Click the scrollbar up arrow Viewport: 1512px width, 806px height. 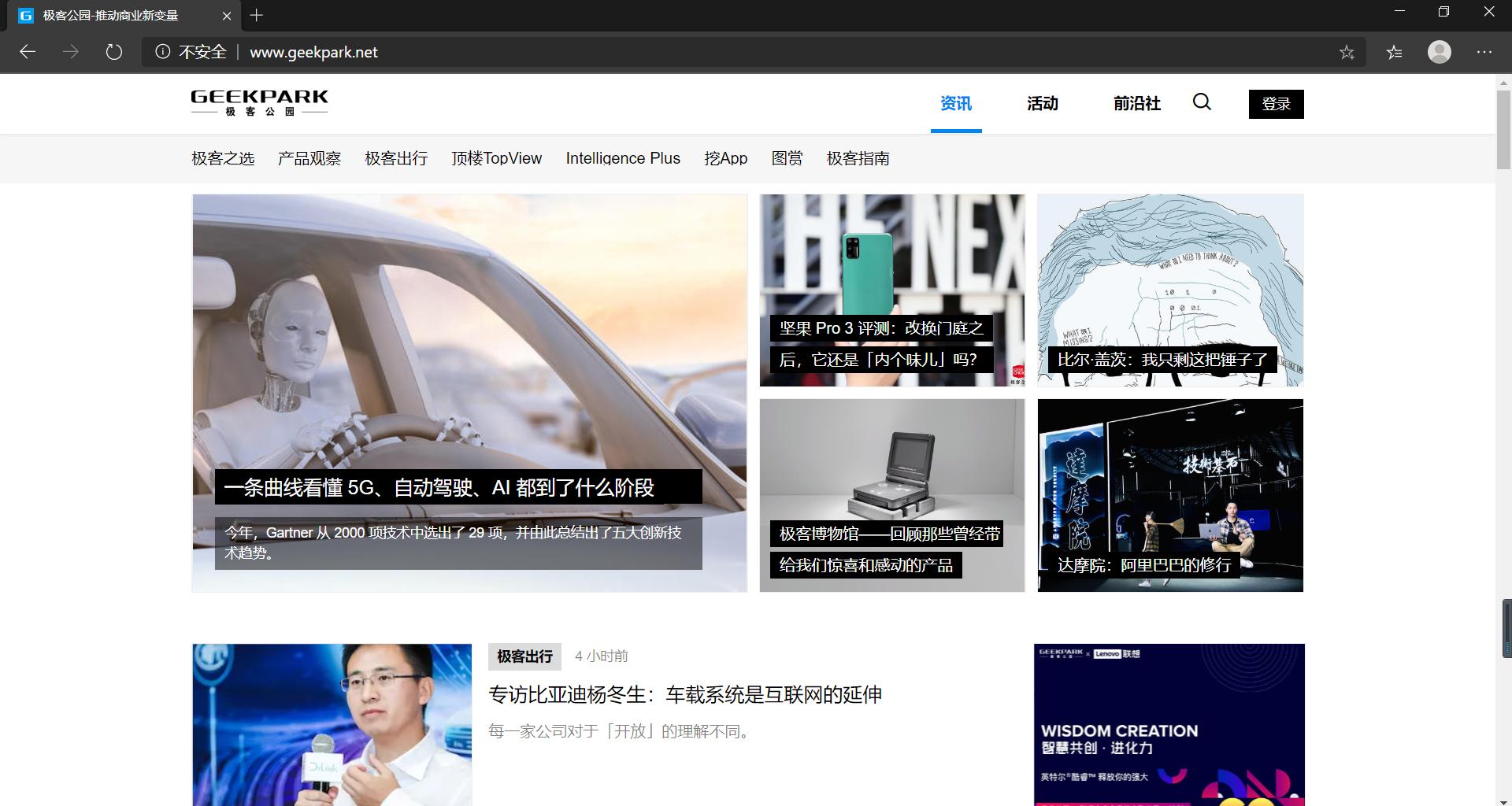click(1503, 82)
